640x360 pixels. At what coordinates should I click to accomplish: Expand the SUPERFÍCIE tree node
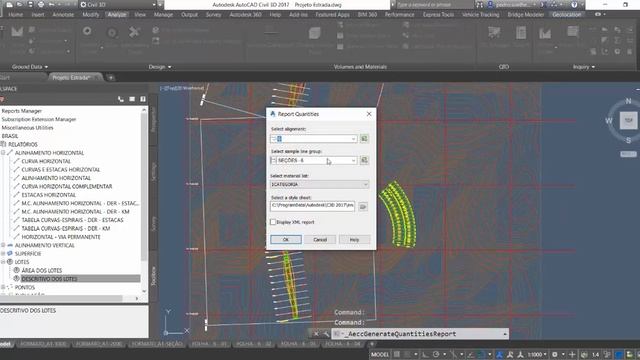[x=3, y=254]
